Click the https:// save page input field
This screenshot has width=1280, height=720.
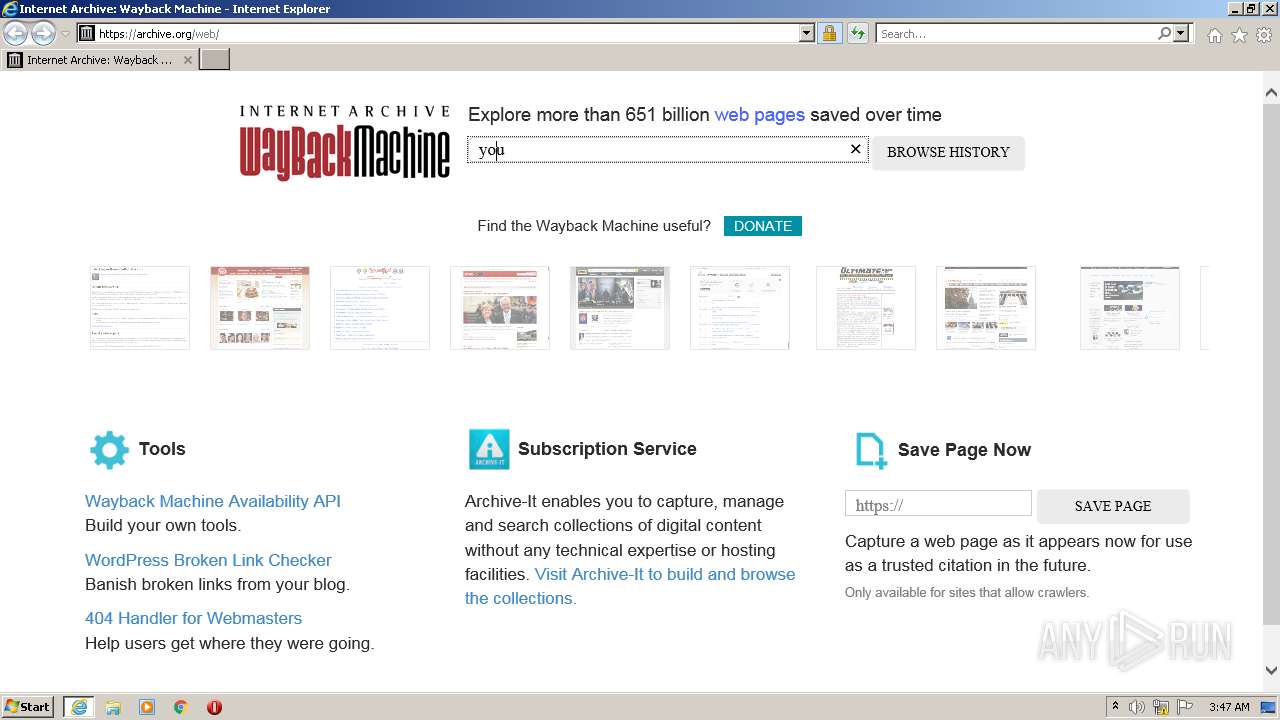tap(938, 504)
